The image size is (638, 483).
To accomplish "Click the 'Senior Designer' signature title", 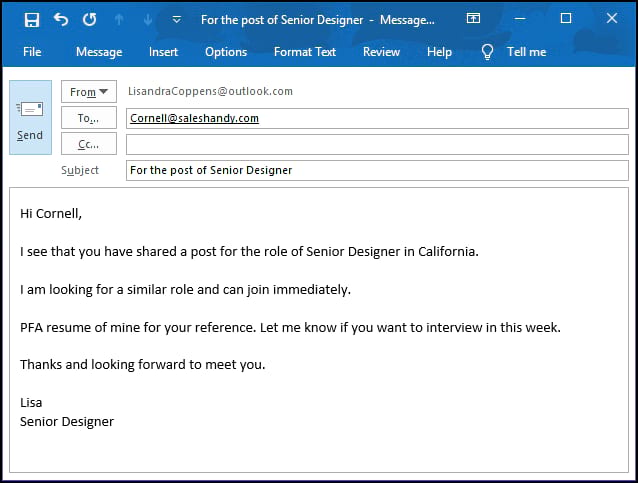I will [67, 422].
